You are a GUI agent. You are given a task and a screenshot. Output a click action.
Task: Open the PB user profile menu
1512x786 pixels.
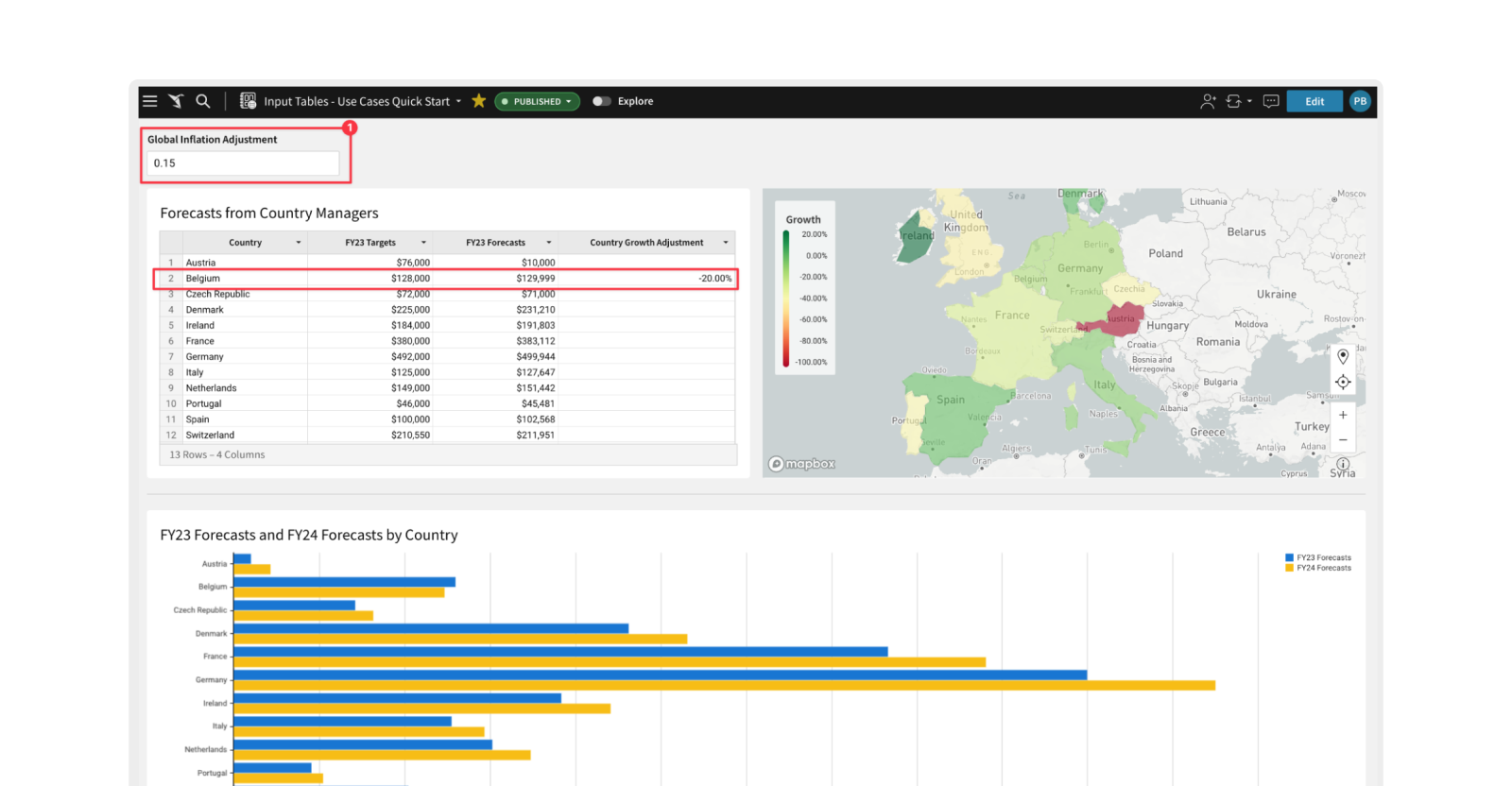(x=1360, y=101)
